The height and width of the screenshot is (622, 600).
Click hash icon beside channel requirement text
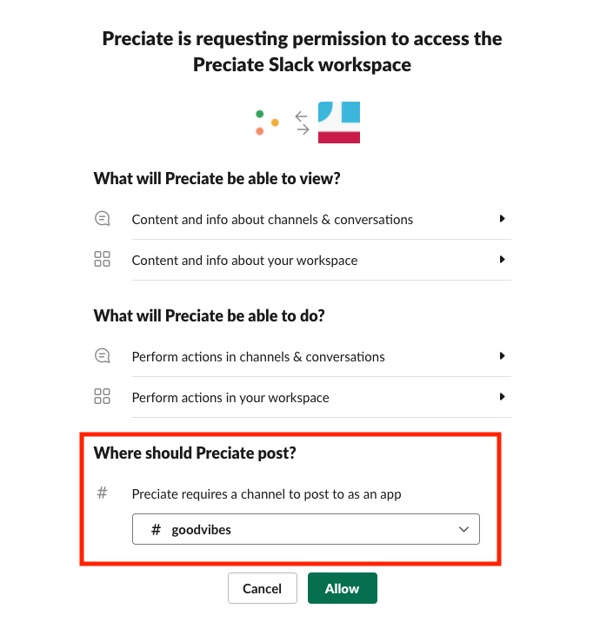click(102, 493)
